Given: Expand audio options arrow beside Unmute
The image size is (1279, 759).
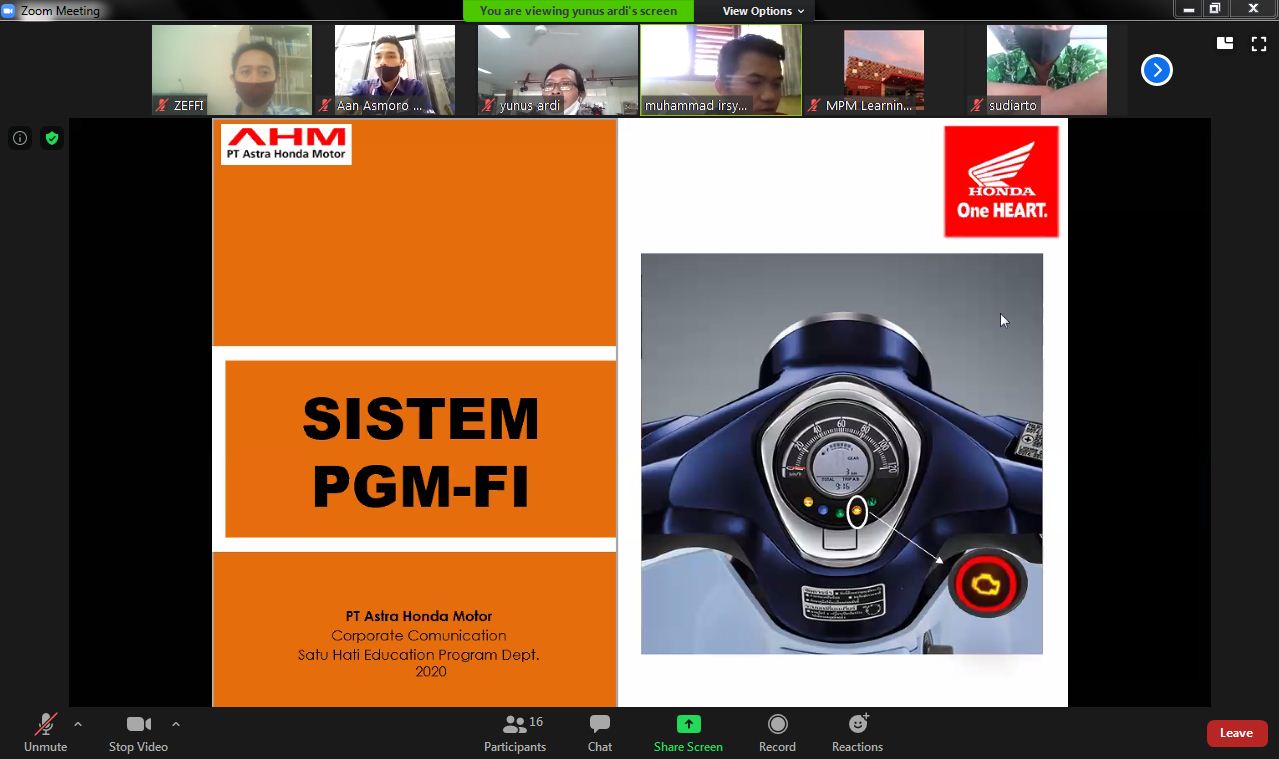Looking at the screenshot, I should pyautogui.click(x=78, y=724).
